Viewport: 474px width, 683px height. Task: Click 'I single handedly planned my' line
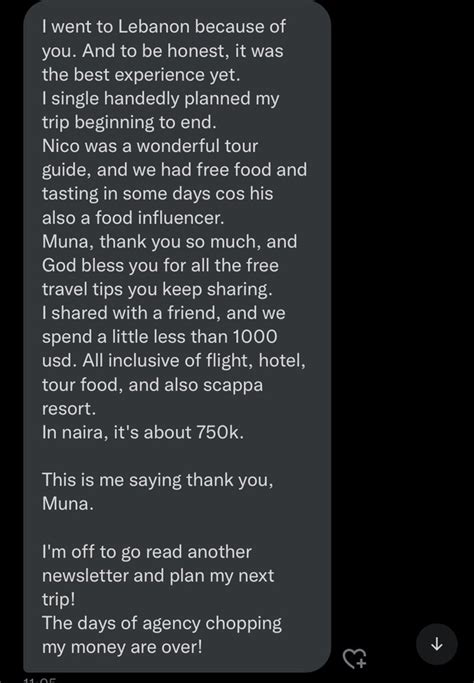point(160,99)
